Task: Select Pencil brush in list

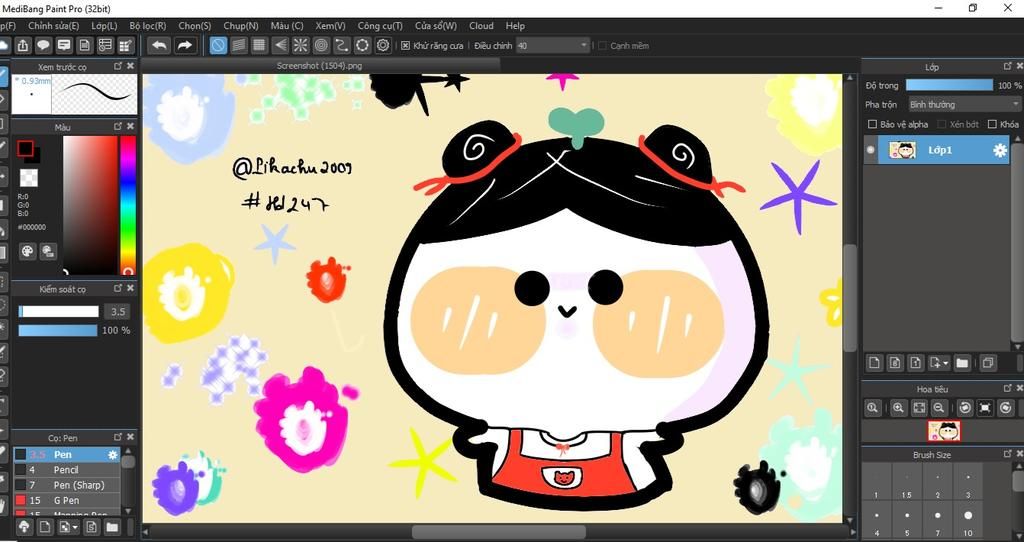Action: point(67,470)
